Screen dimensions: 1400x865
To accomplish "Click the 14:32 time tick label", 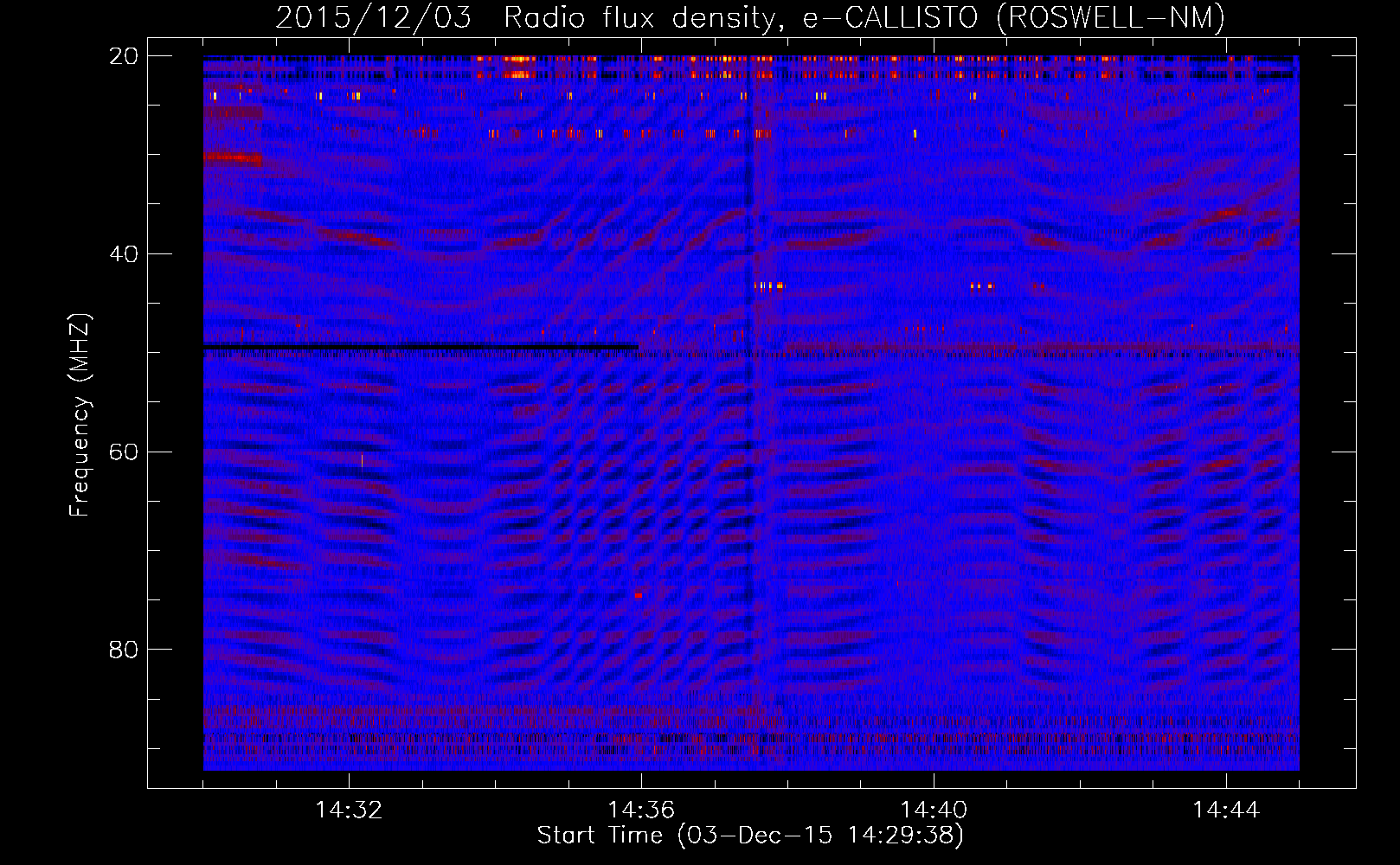I will click(349, 811).
